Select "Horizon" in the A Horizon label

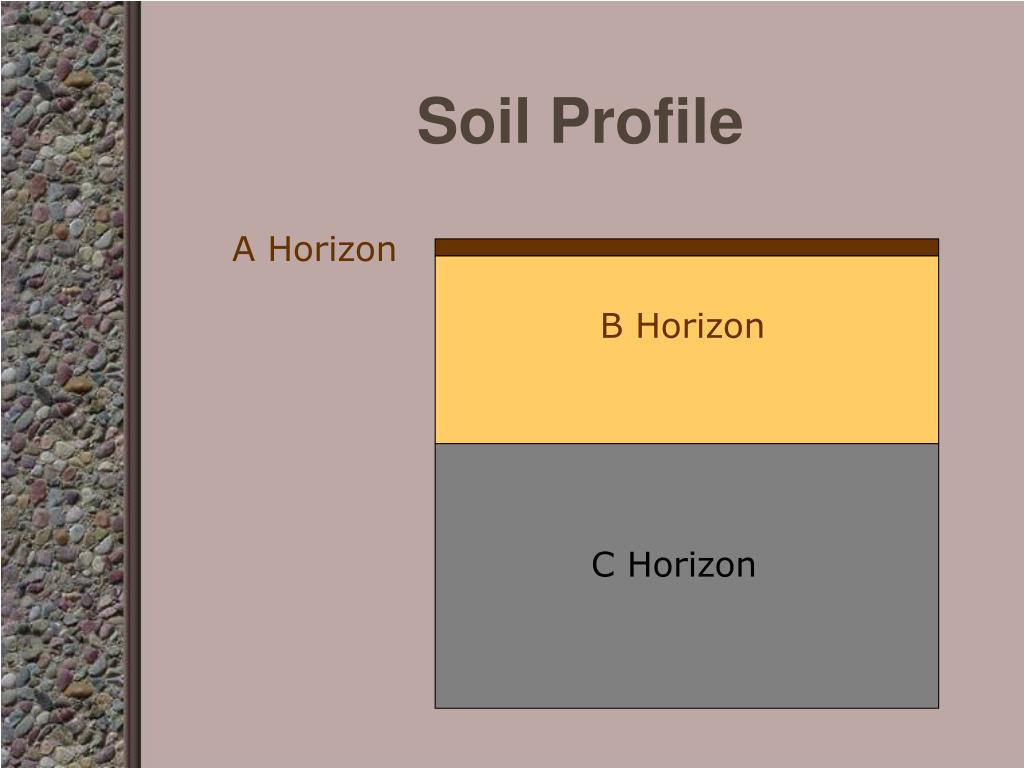coord(332,249)
